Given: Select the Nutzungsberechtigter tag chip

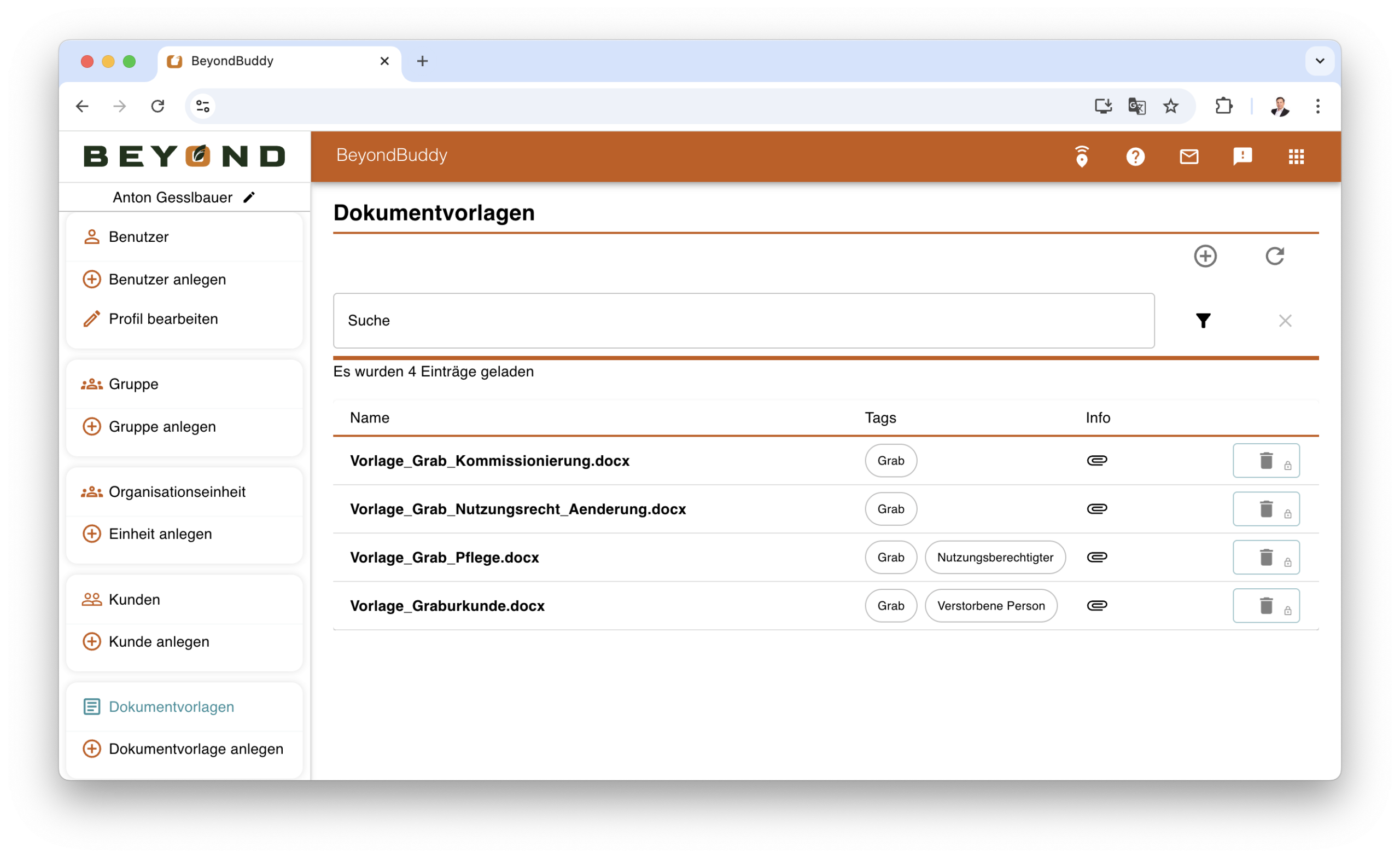Looking at the screenshot, I should (994, 557).
